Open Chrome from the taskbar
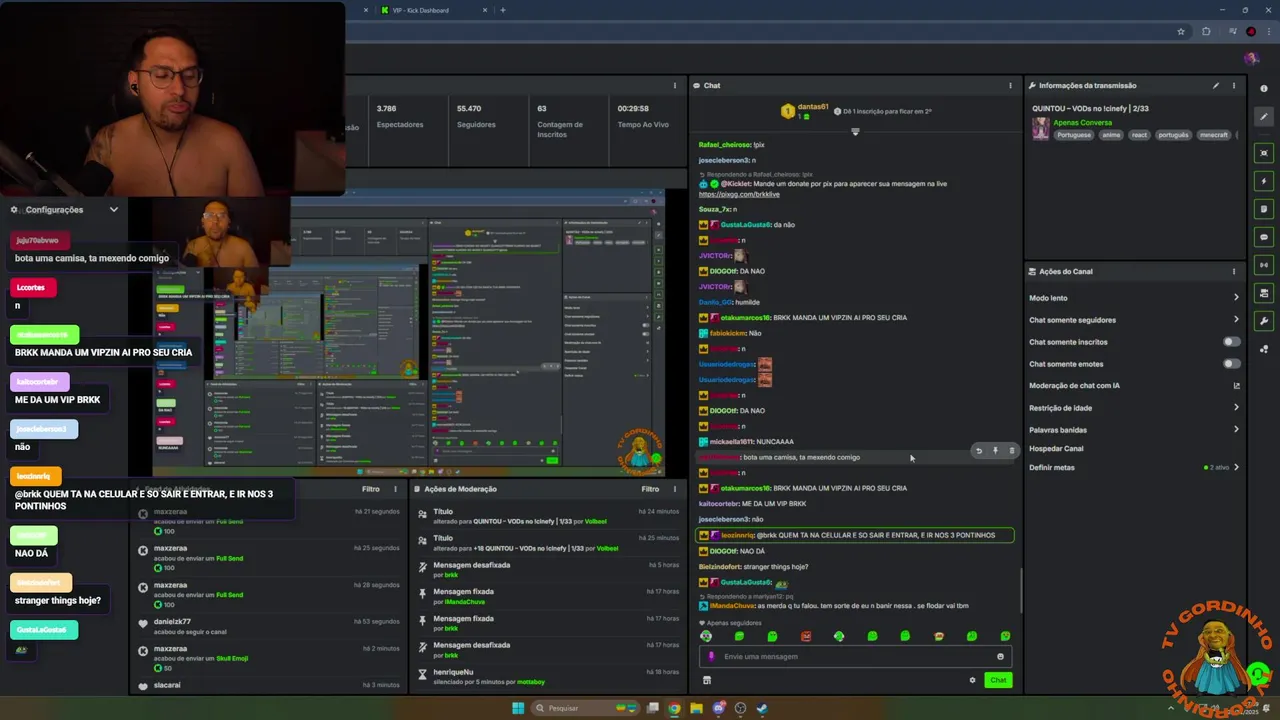Viewport: 1280px width, 720px height. (x=674, y=708)
